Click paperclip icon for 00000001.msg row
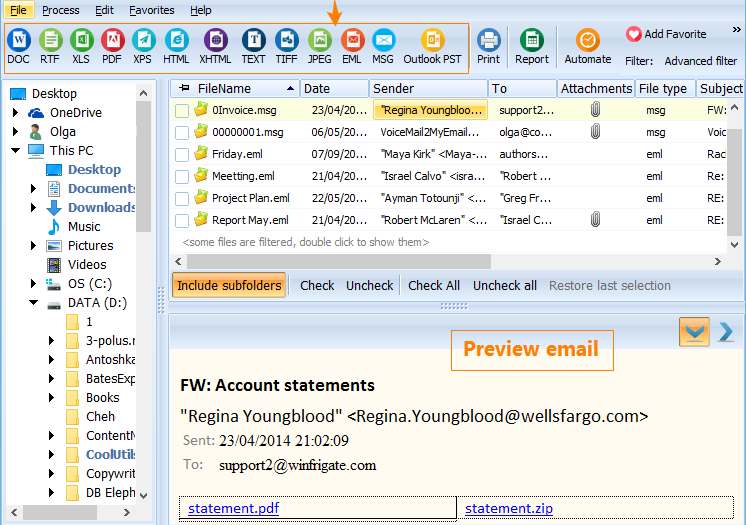The image size is (746, 525). [595, 131]
